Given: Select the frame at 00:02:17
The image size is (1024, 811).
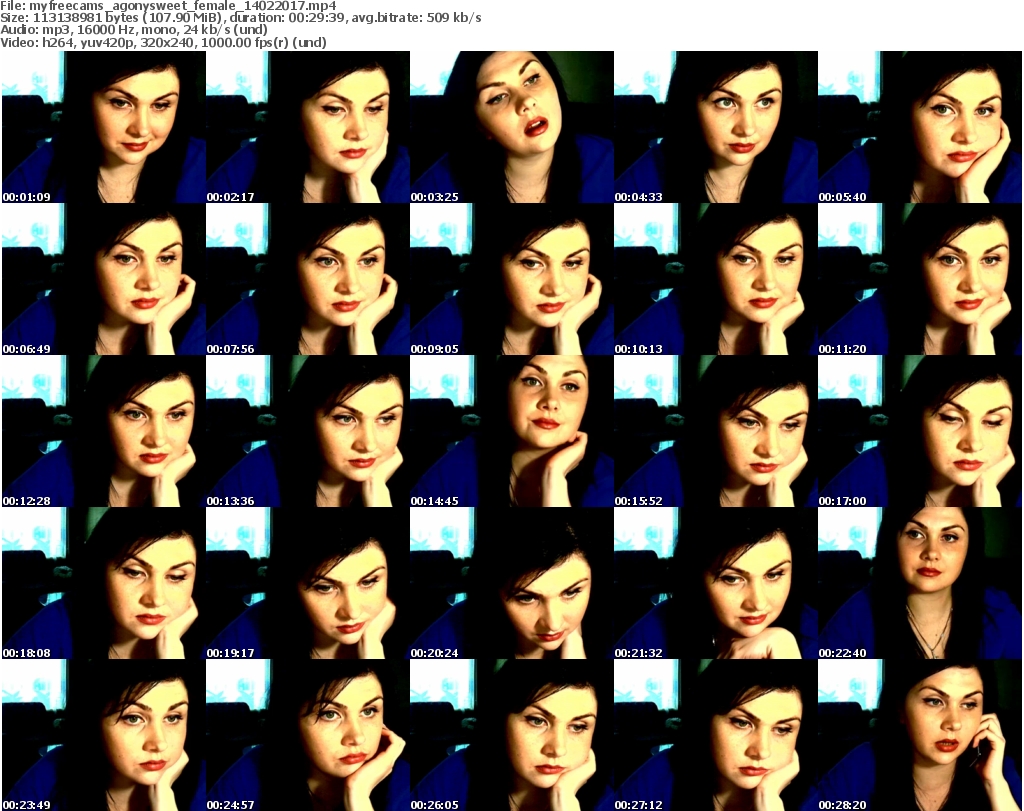Looking at the screenshot, I should tap(308, 127).
